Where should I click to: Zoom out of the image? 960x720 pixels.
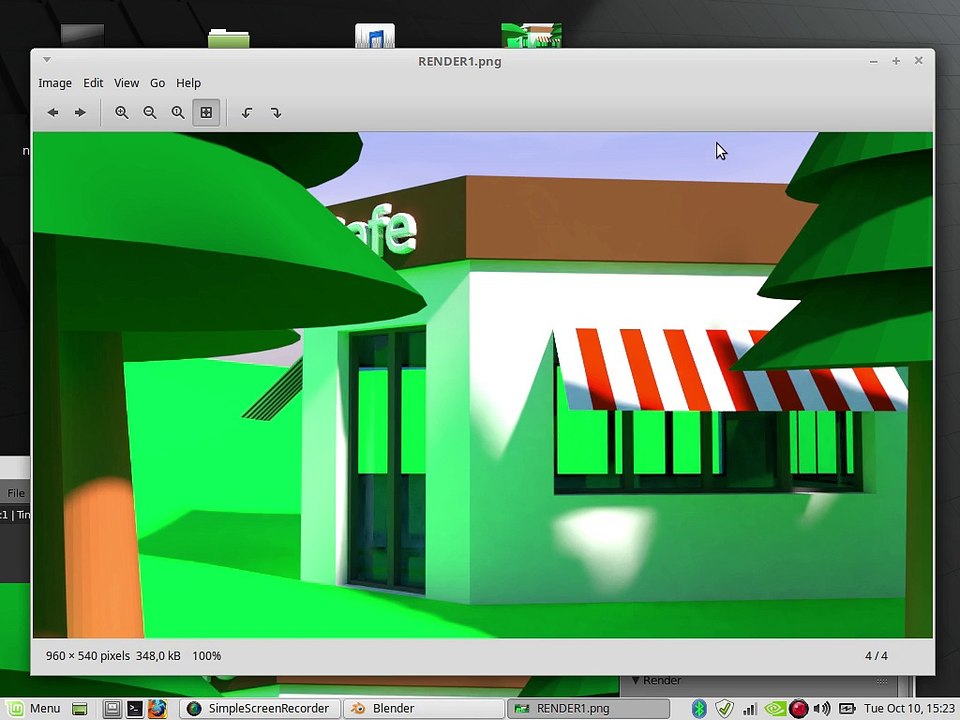click(149, 113)
